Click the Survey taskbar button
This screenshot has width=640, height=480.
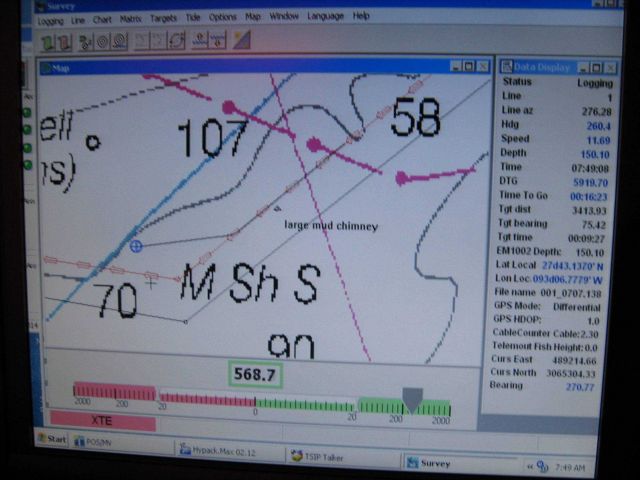(459, 463)
